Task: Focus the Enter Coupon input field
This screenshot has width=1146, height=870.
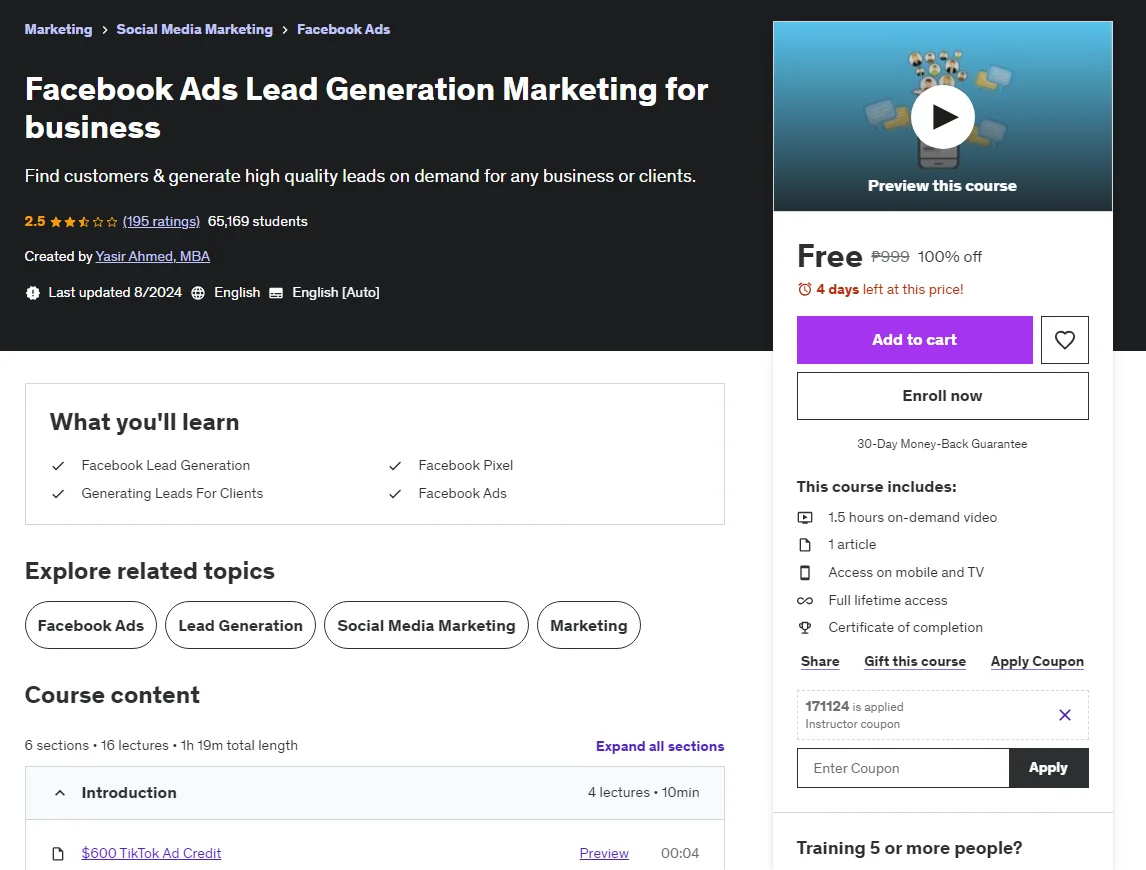Action: tap(903, 768)
